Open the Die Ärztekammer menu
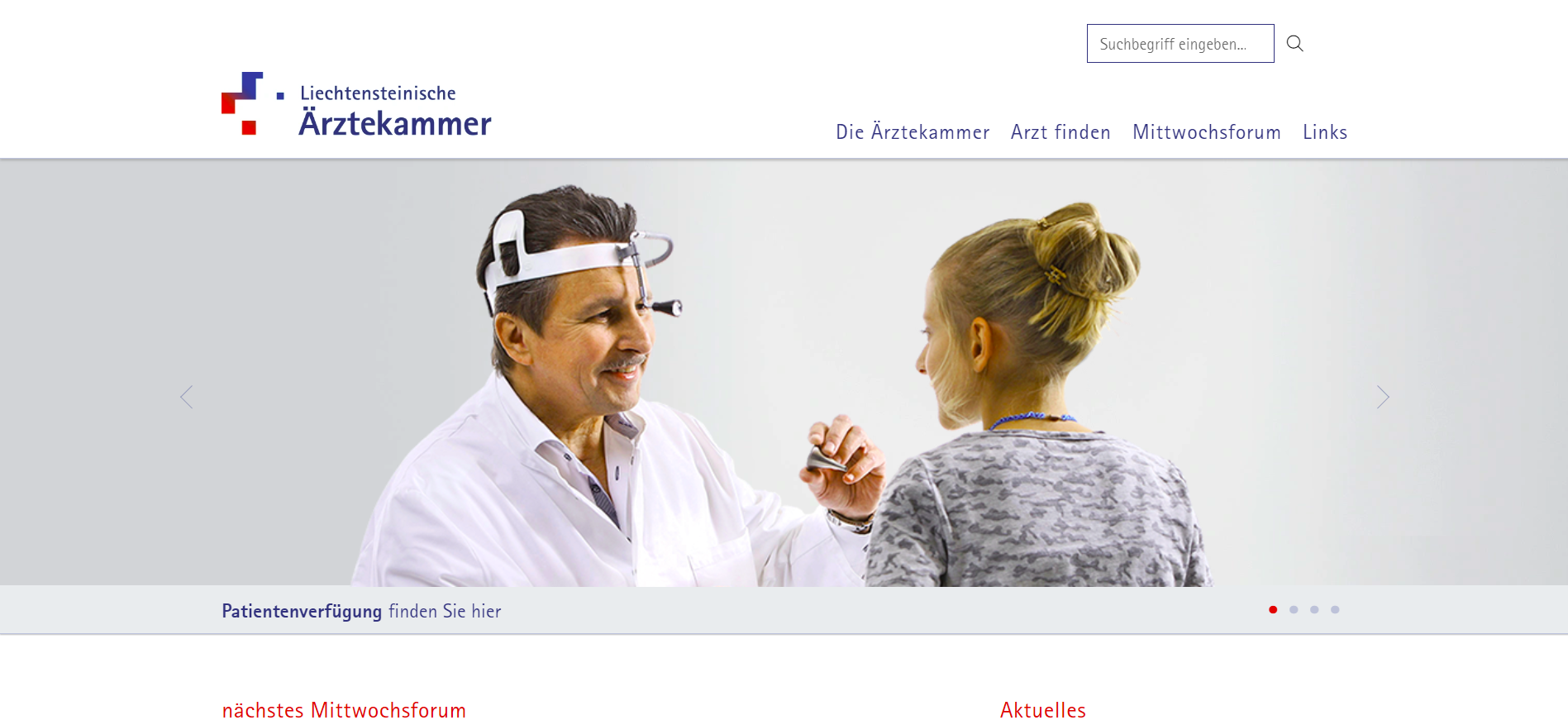The width and height of the screenshot is (1568, 720). [x=913, y=132]
